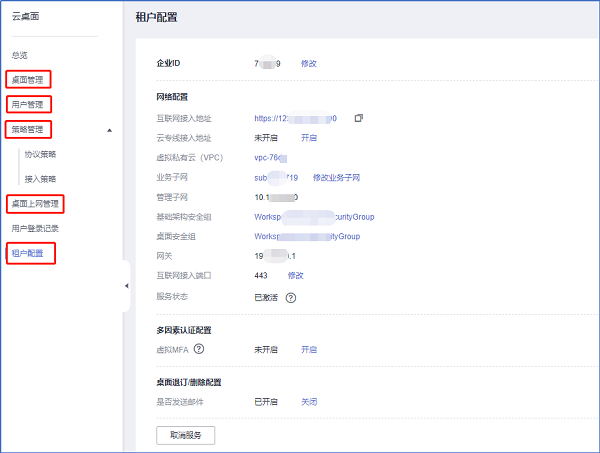Collapse the left sidebar with the arrow handle
The height and width of the screenshot is (453, 600).
coord(127,287)
